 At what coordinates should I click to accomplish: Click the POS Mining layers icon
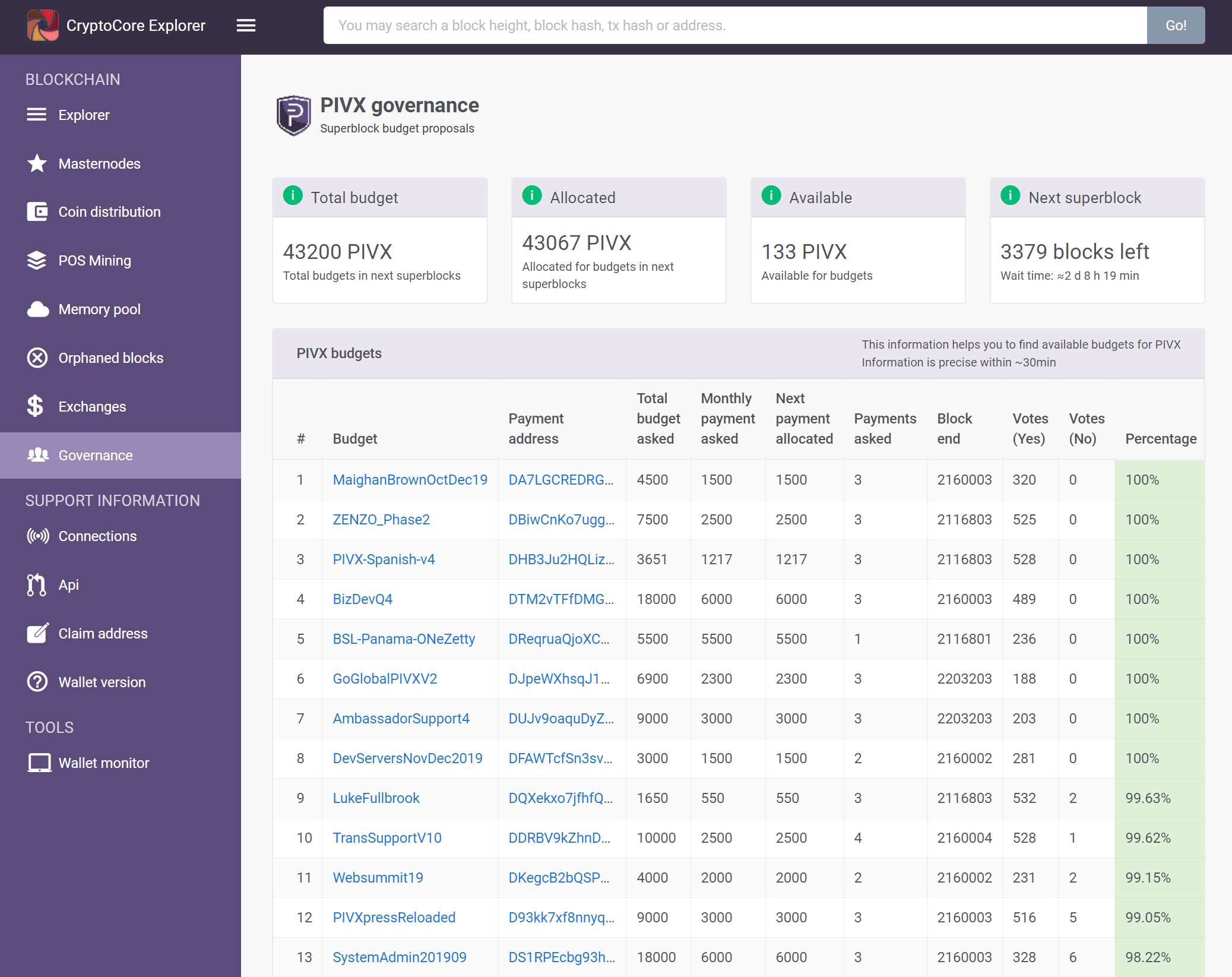37,261
